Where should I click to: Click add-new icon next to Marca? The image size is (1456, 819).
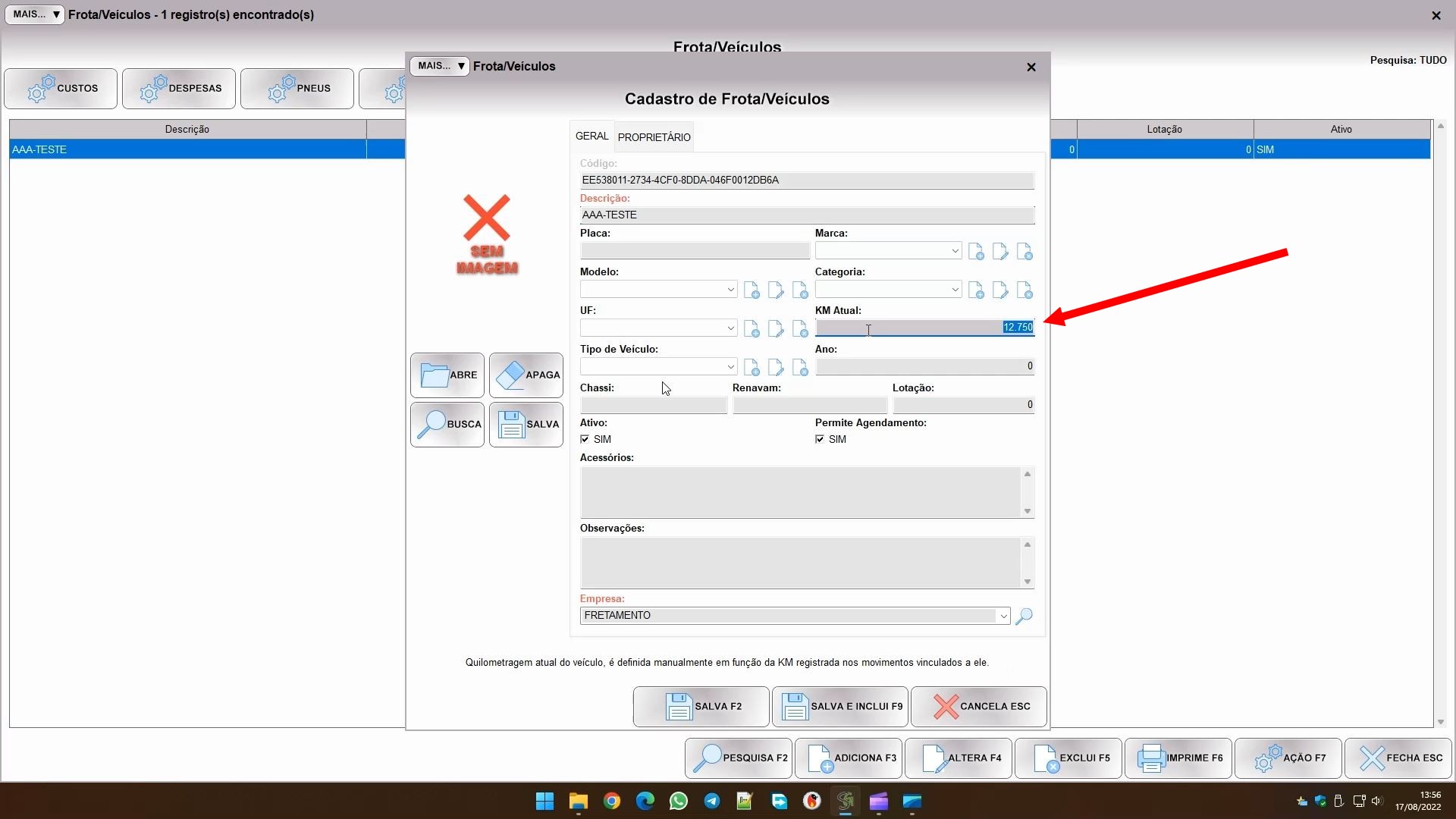pos(976,252)
